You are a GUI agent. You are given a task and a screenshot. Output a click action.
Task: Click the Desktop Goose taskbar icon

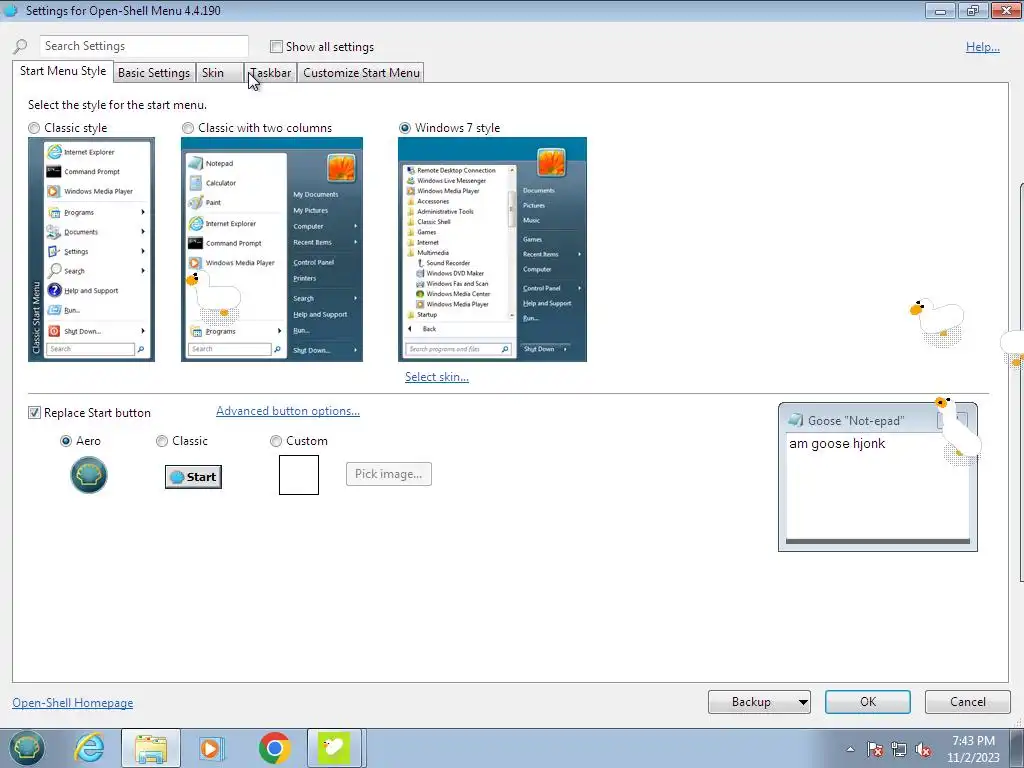coord(334,748)
